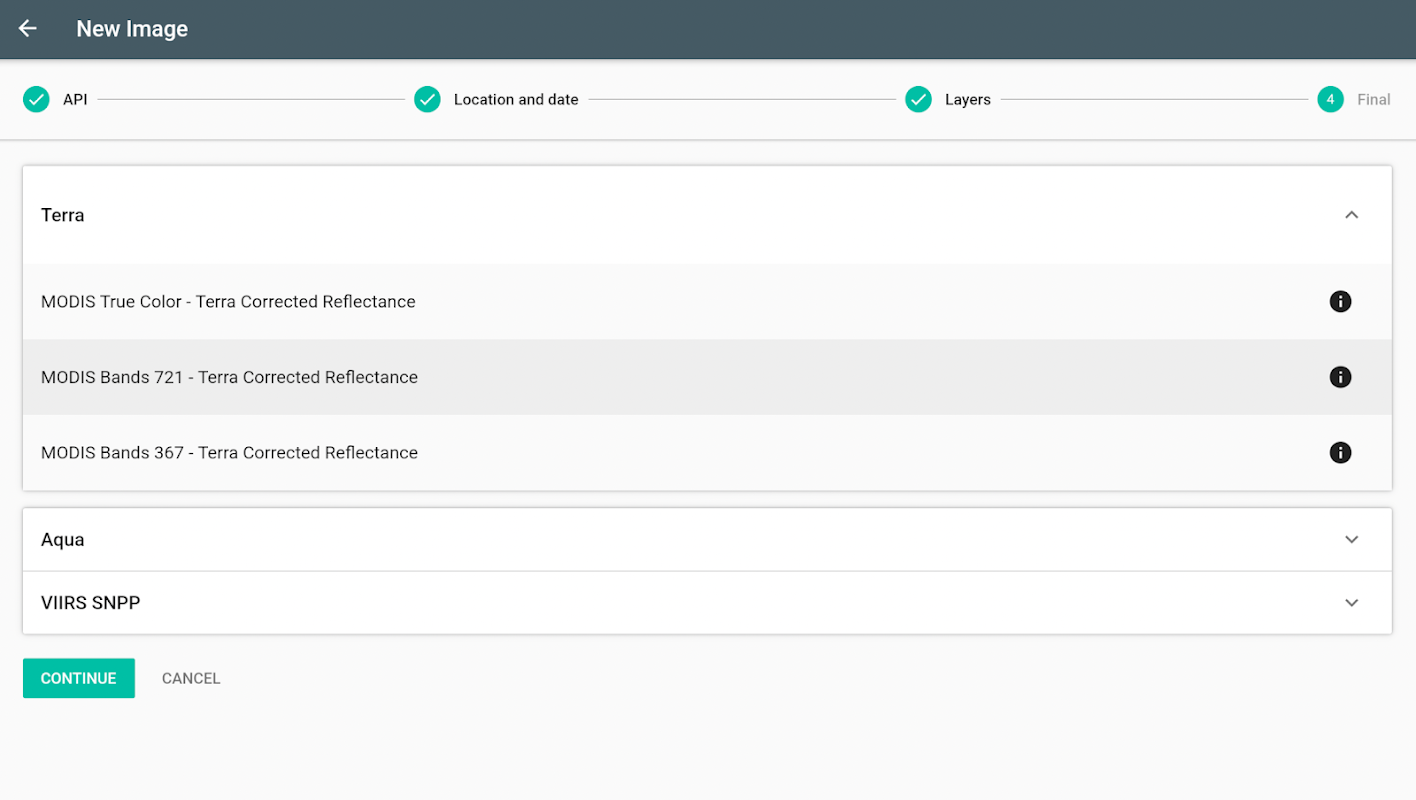Click the step 4 Final circle icon
The height and width of the screenshot is (800, 1416).
[1330, 99]
